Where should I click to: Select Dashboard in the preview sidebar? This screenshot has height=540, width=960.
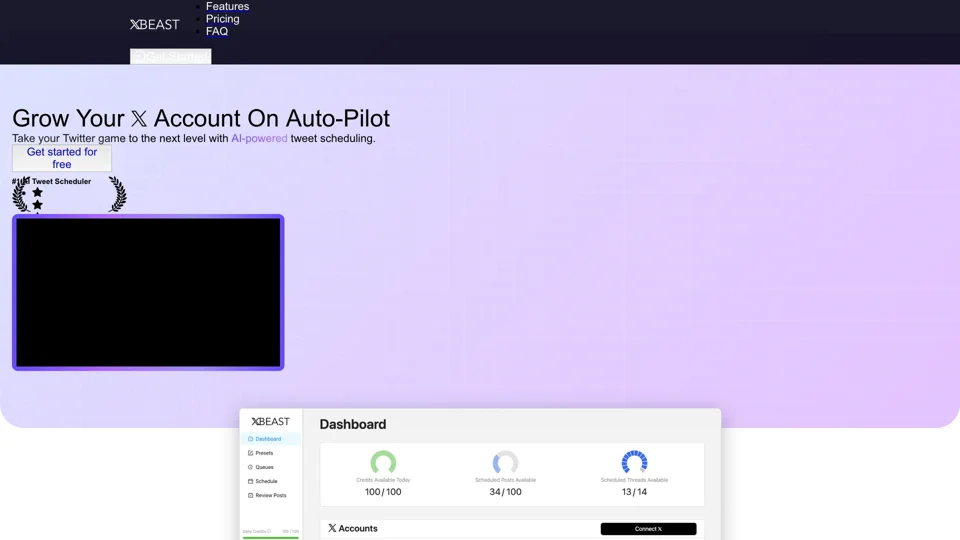pyautogui.click(x=271, y=439)
